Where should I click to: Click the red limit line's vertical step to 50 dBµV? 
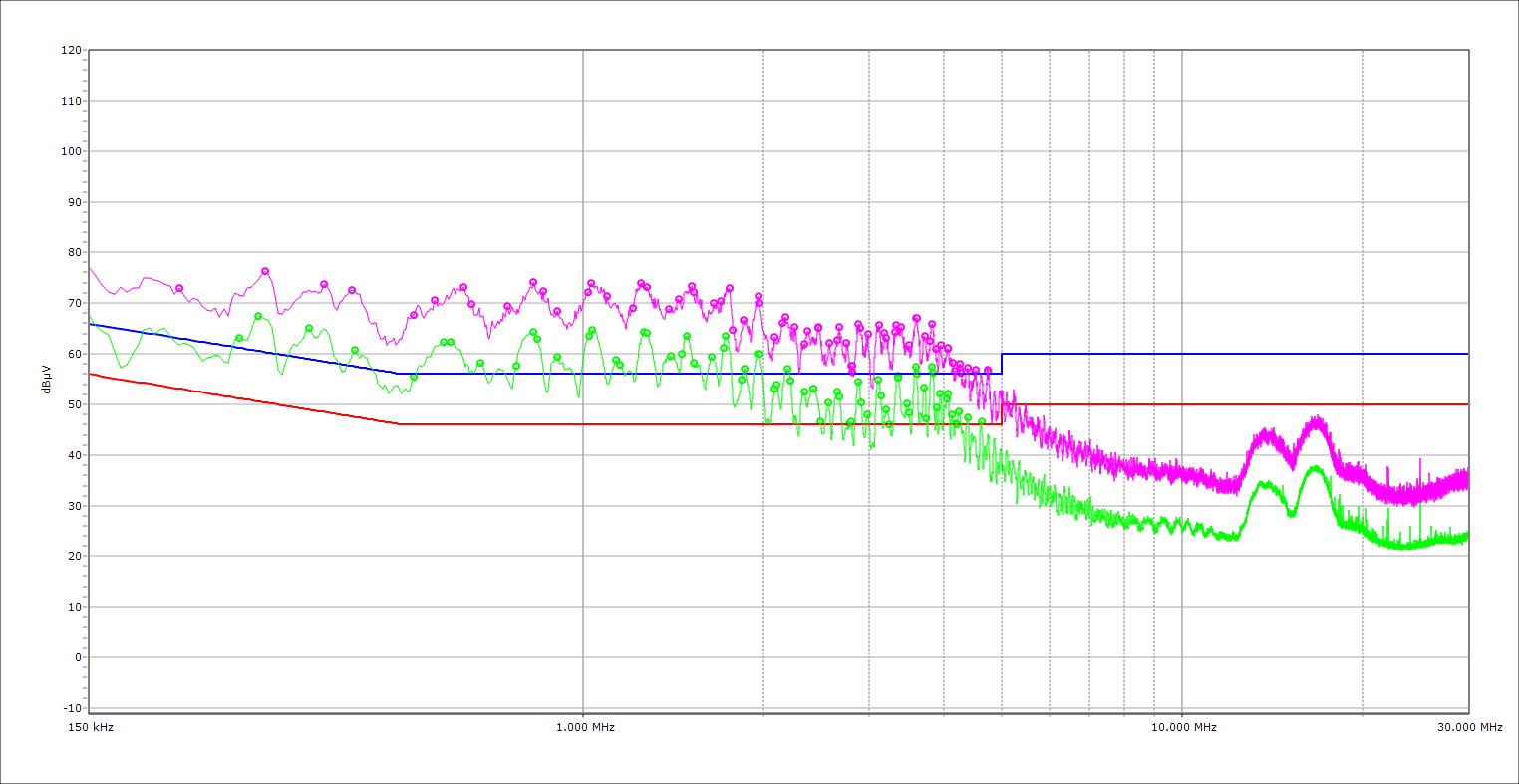(1002, 414)
